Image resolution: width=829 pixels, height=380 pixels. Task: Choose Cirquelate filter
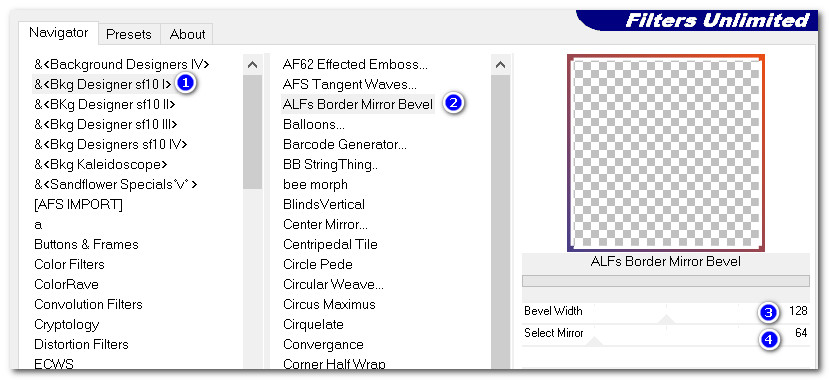(313, 325)
